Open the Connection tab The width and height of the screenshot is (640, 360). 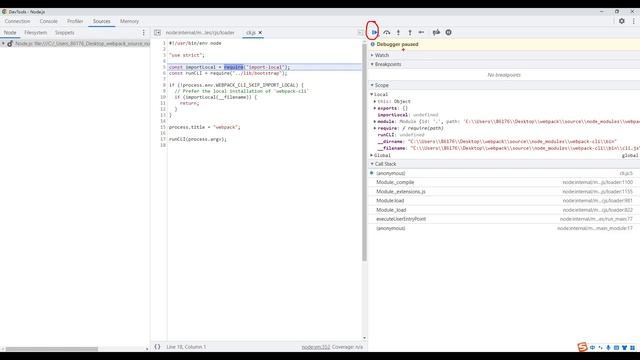click(x=18, y=21)
